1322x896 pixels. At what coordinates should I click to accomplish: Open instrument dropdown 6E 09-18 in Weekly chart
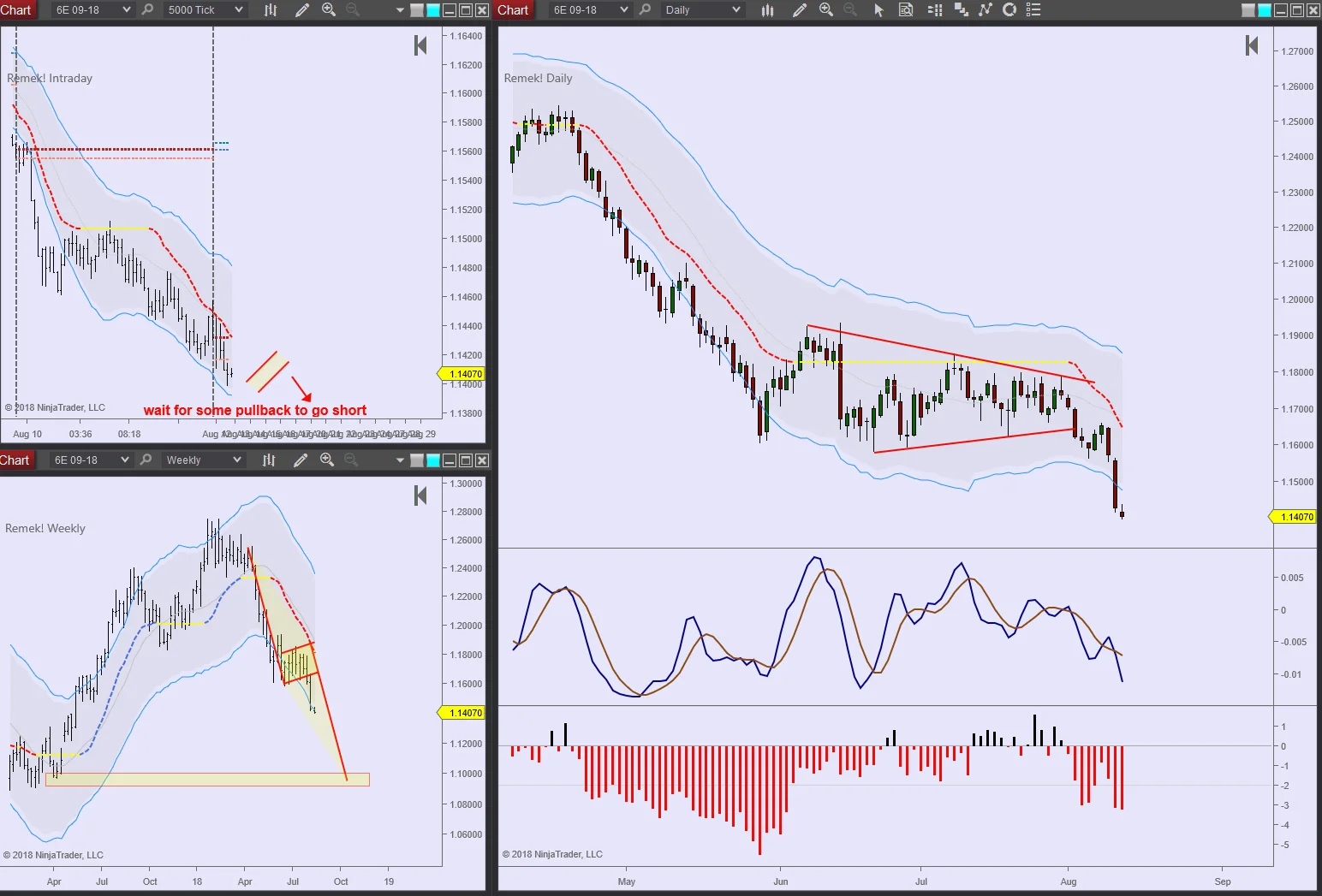(90, 460)
